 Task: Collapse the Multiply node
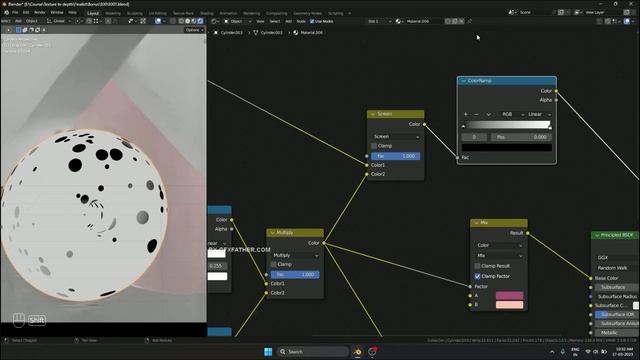coord(272,233)
